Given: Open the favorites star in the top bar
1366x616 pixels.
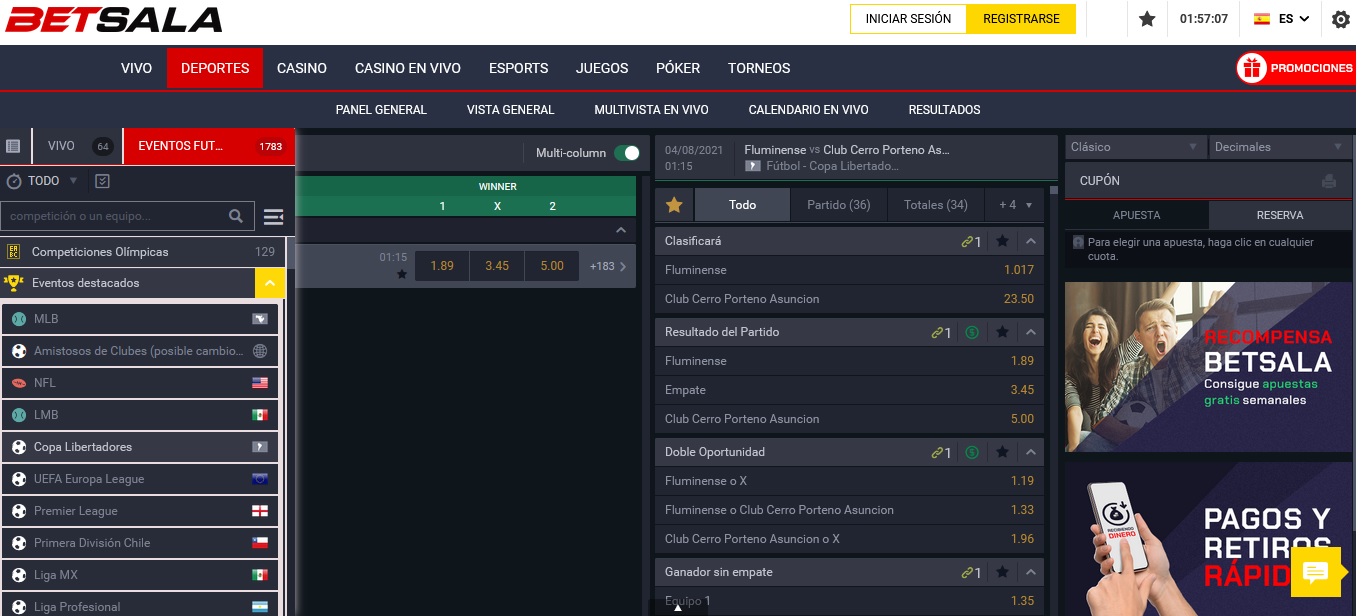Looking at the screenshot, I should (x=1147, y=19).
